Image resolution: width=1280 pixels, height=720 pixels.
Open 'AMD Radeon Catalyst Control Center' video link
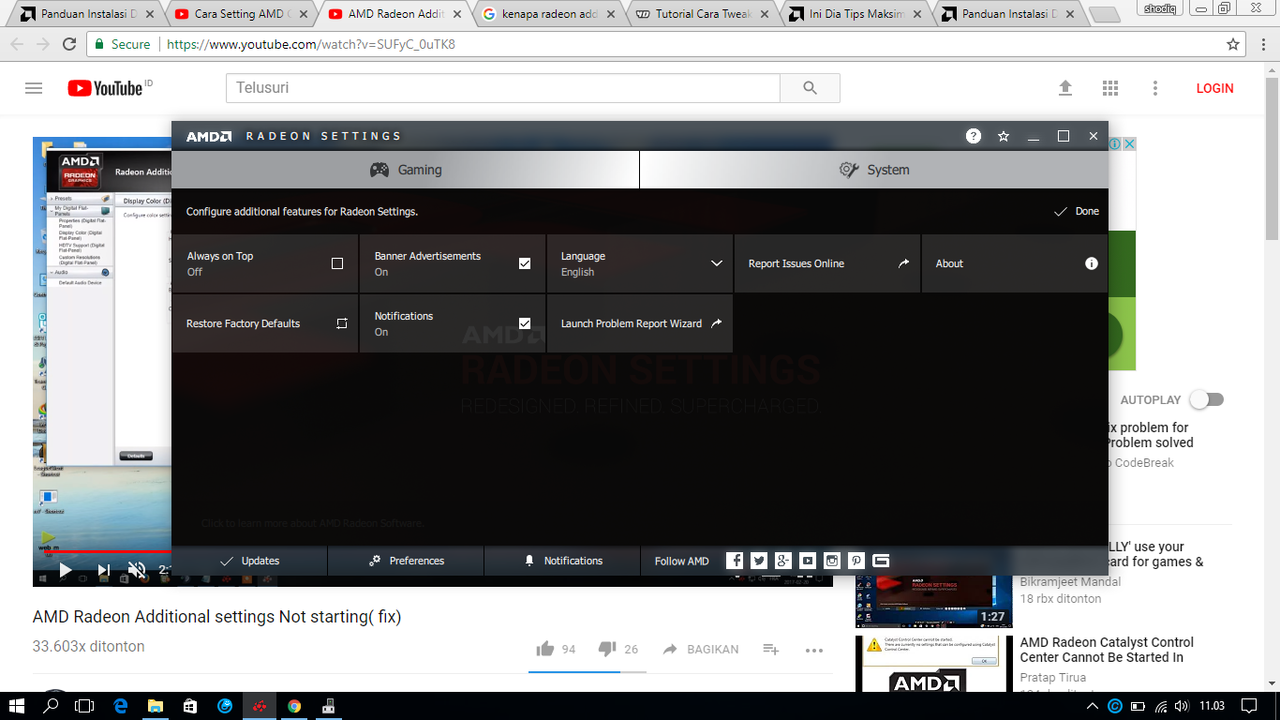tap(1107, 650)
